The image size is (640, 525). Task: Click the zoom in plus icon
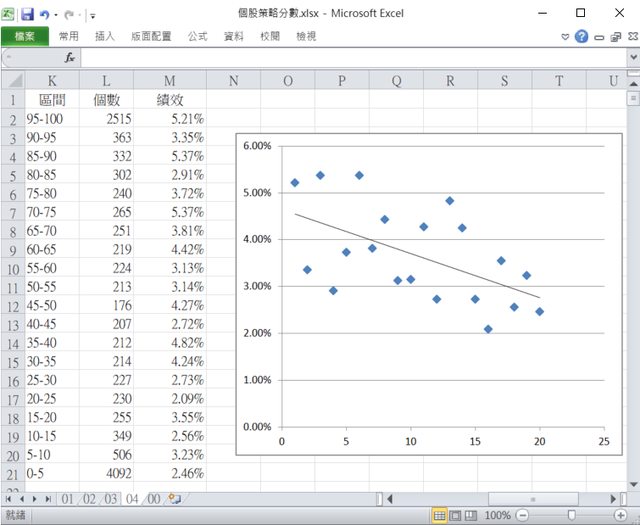tap(621, 515)
